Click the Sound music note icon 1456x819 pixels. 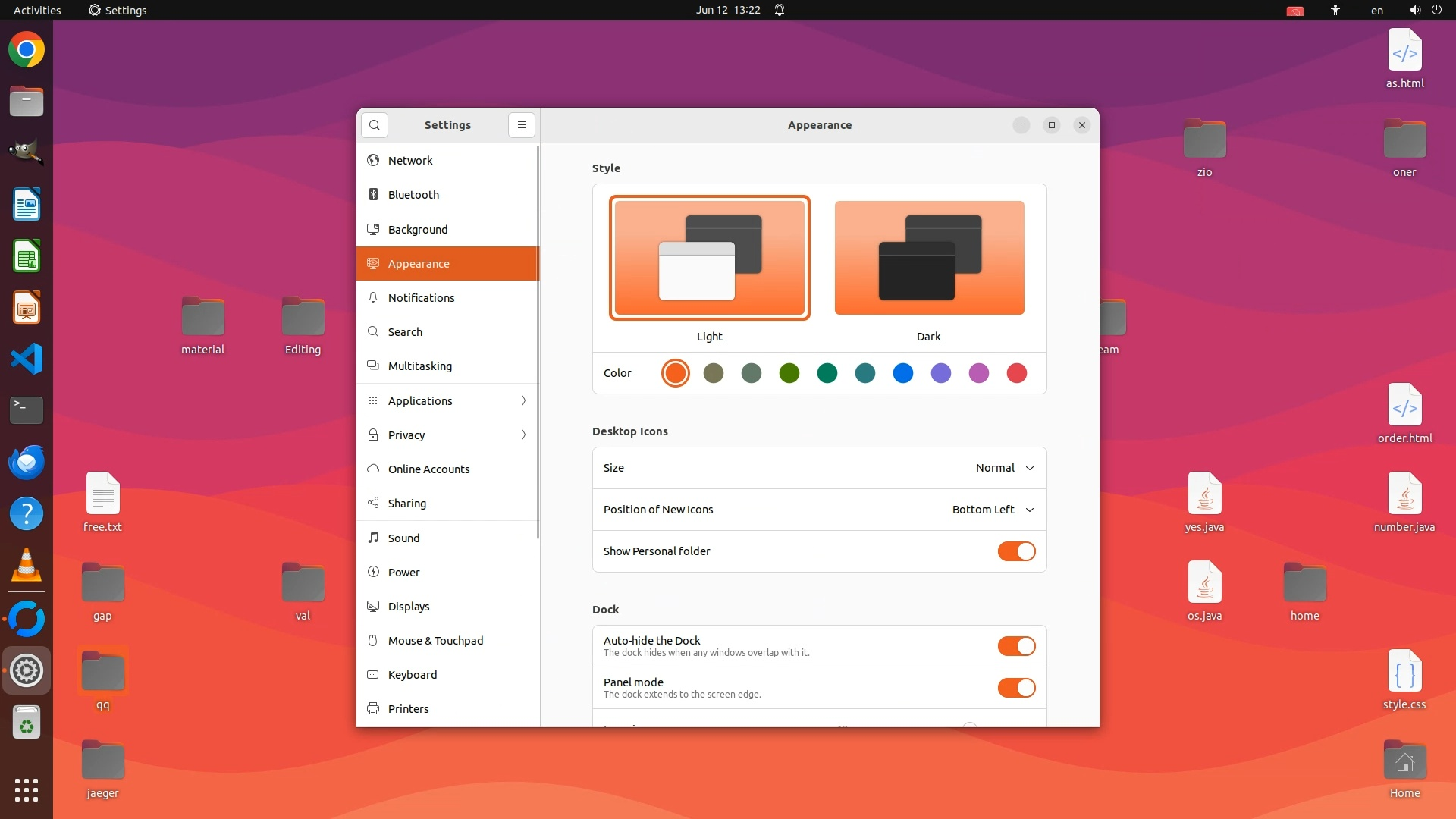(373, 538)
